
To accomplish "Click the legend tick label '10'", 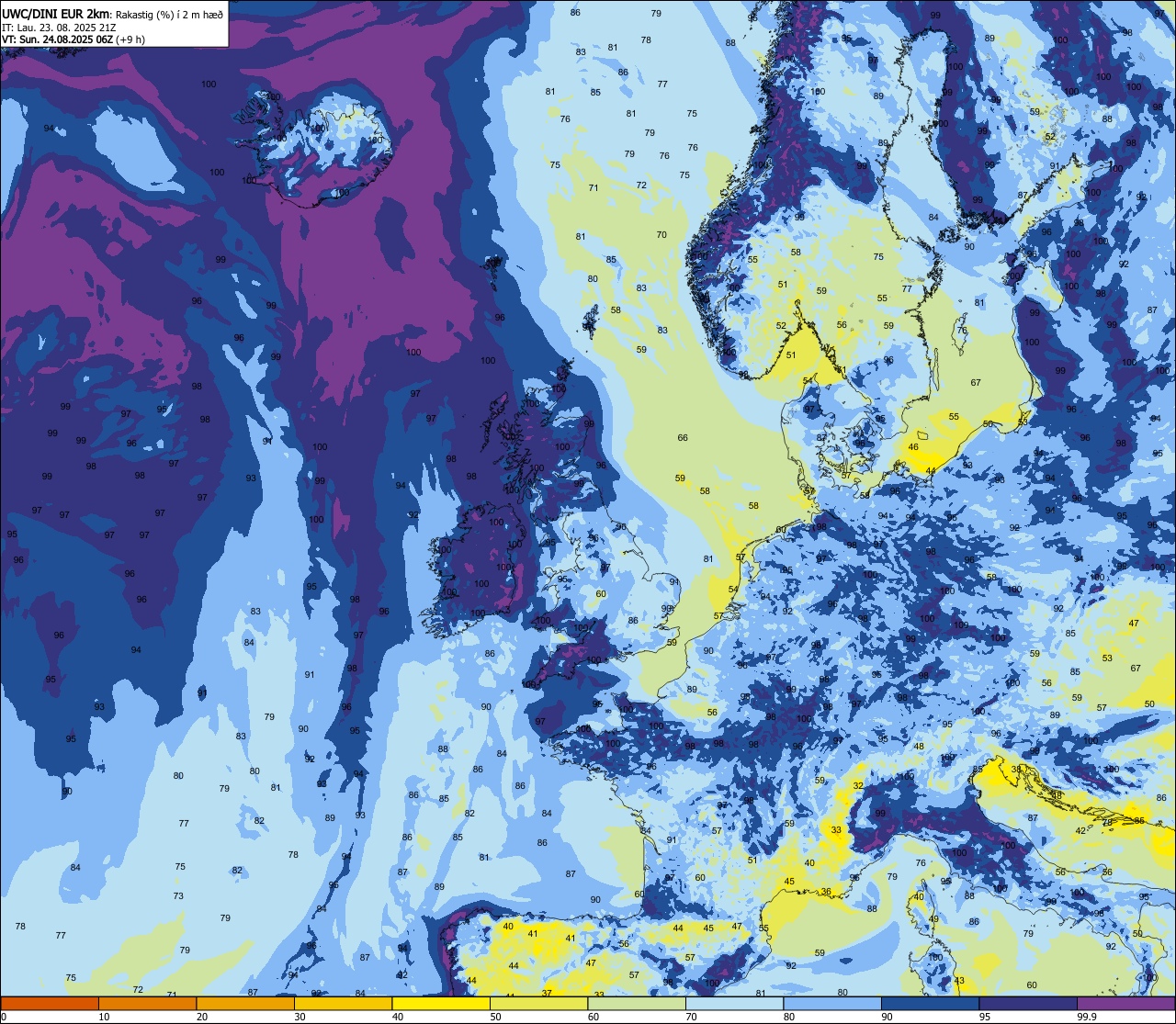I will (104, 1017).
